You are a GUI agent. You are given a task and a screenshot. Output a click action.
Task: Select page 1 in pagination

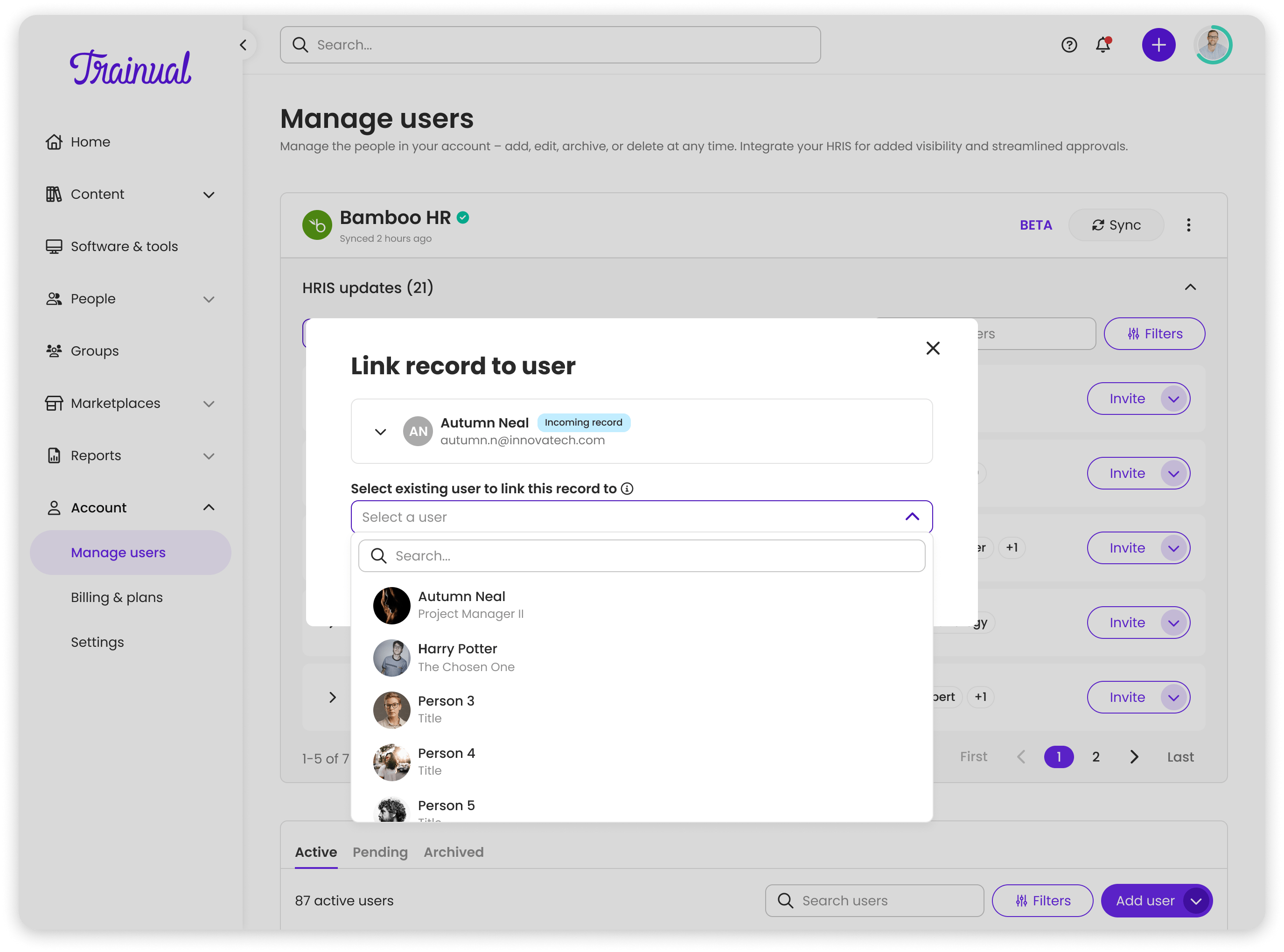pyautogui.click(x=1058, y=757)
